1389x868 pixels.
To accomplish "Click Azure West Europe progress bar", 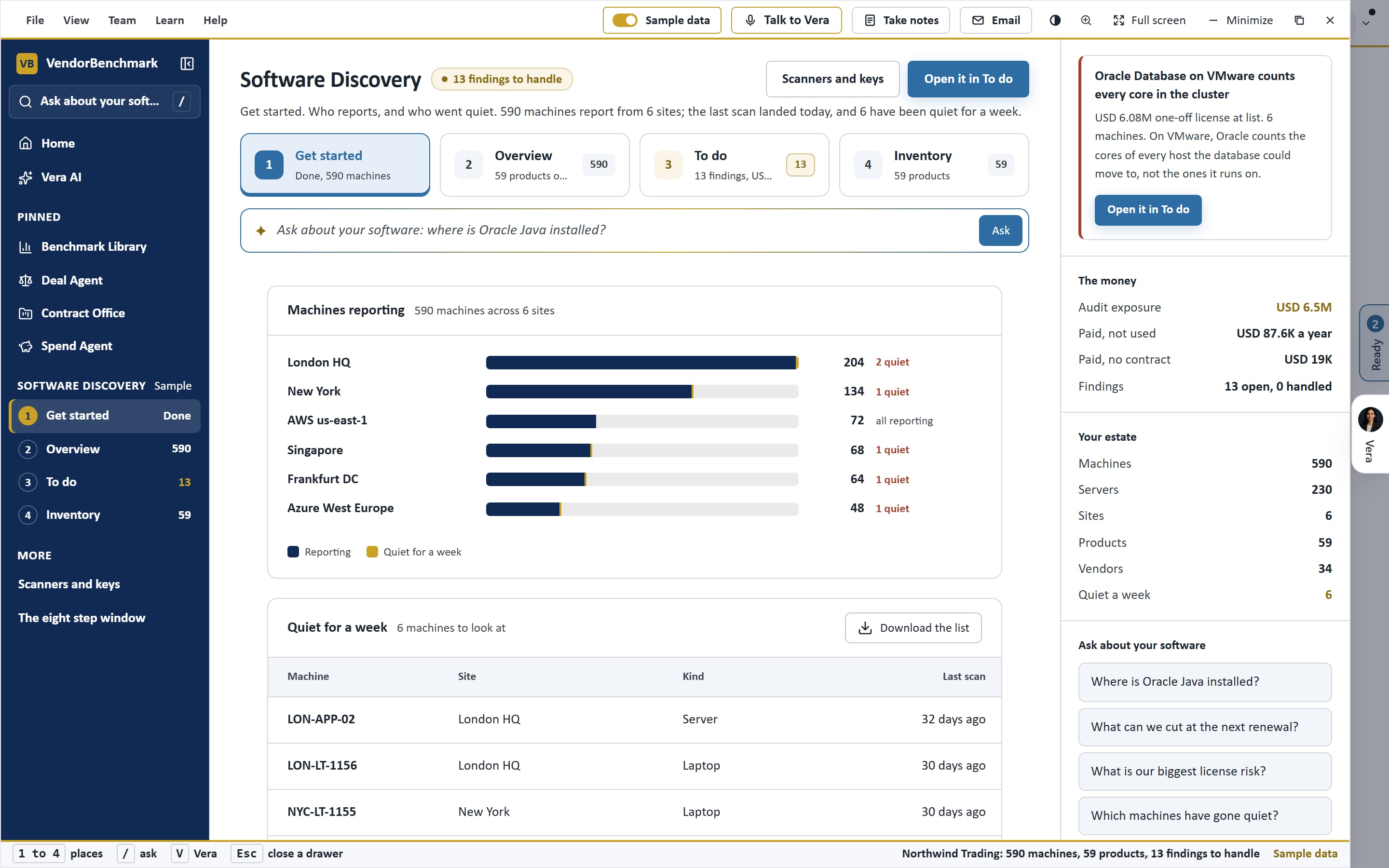I will point(642,509).
